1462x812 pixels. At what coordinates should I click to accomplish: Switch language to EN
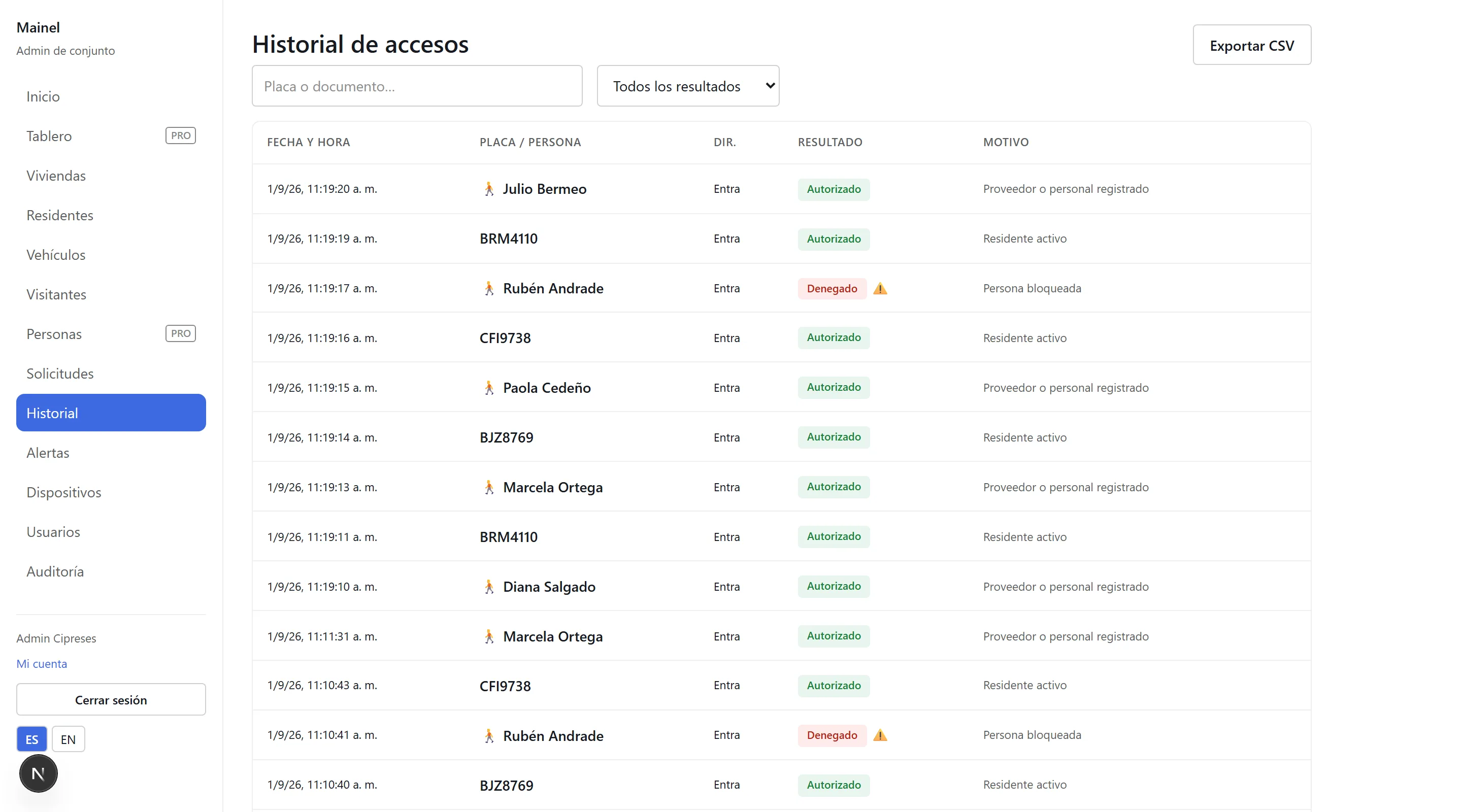tap(68, 739)
